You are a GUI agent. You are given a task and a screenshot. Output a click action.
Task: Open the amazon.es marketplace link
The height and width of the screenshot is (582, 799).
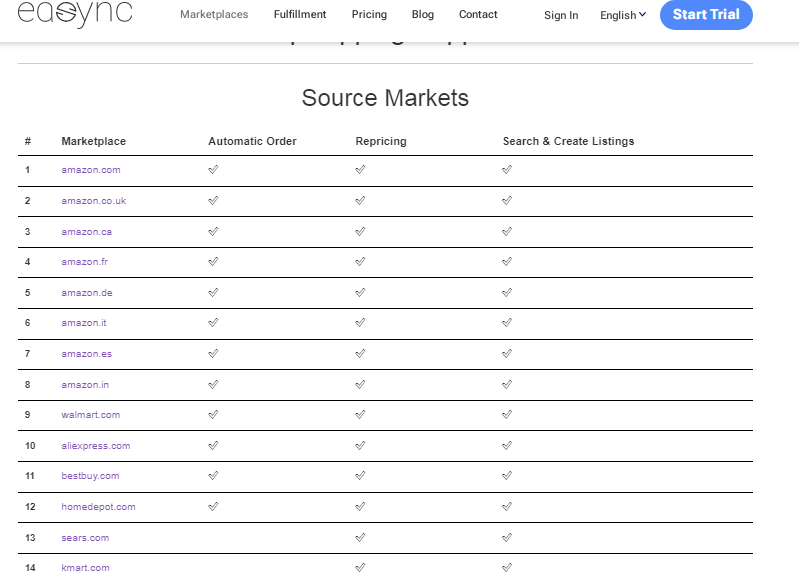point(86,354)
